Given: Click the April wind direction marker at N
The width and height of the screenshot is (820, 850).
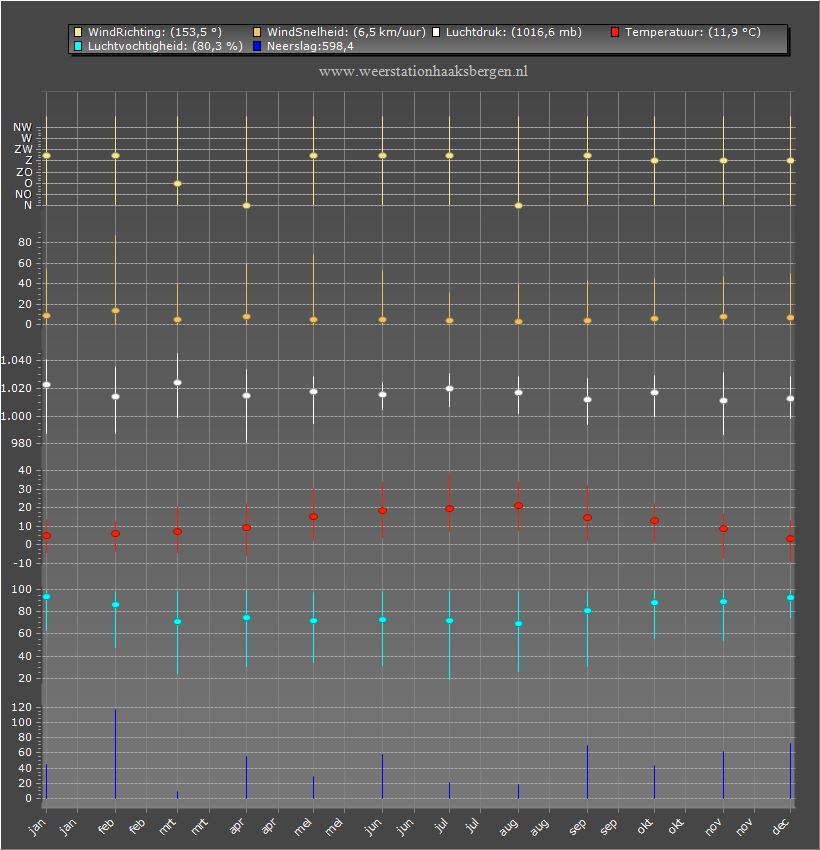Looking at the screenshot, I should pos(247,205).
